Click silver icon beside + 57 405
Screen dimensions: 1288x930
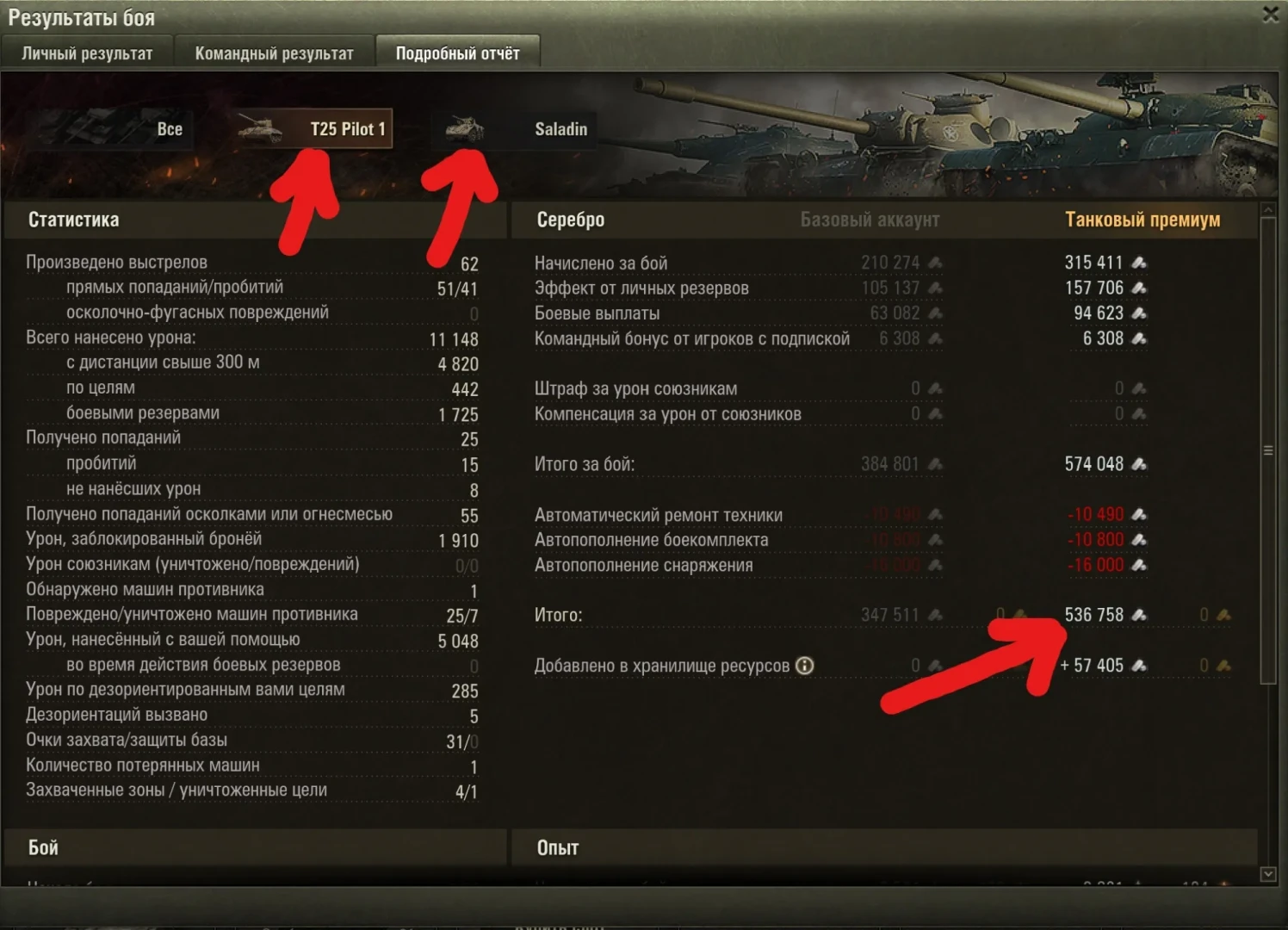point(1138,666)
